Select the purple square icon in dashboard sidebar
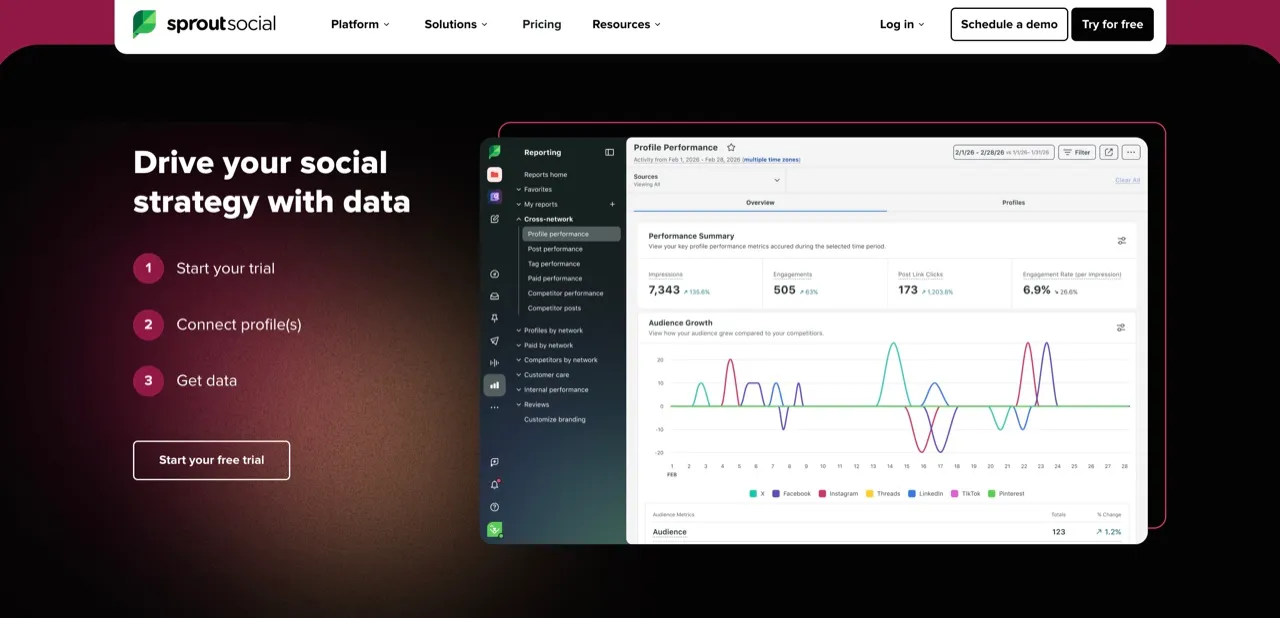This screenshot has width=1280, height=618. (494, 197)
